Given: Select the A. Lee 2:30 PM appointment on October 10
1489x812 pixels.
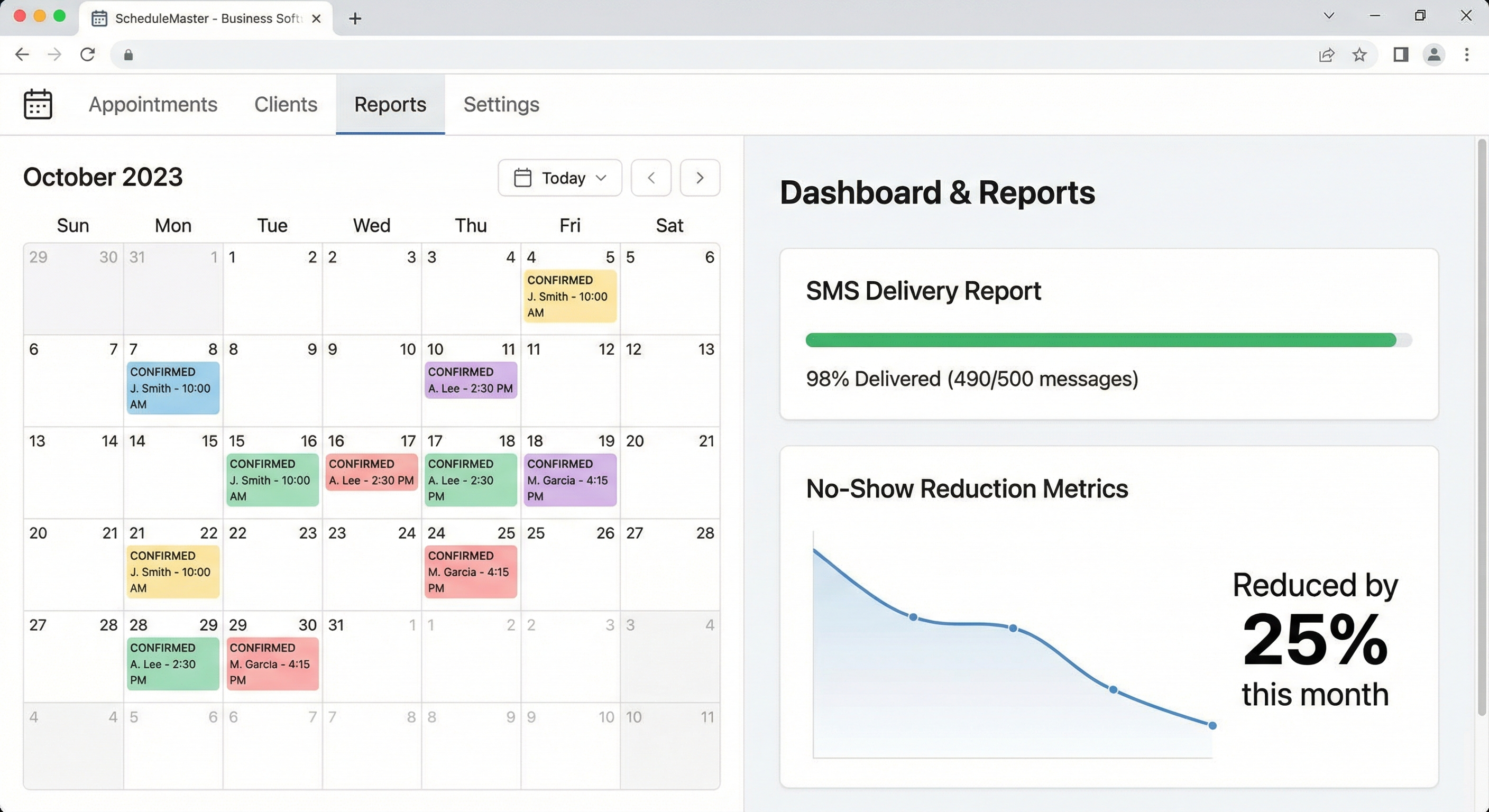Looking at the screenshot, I should (471, 380).
